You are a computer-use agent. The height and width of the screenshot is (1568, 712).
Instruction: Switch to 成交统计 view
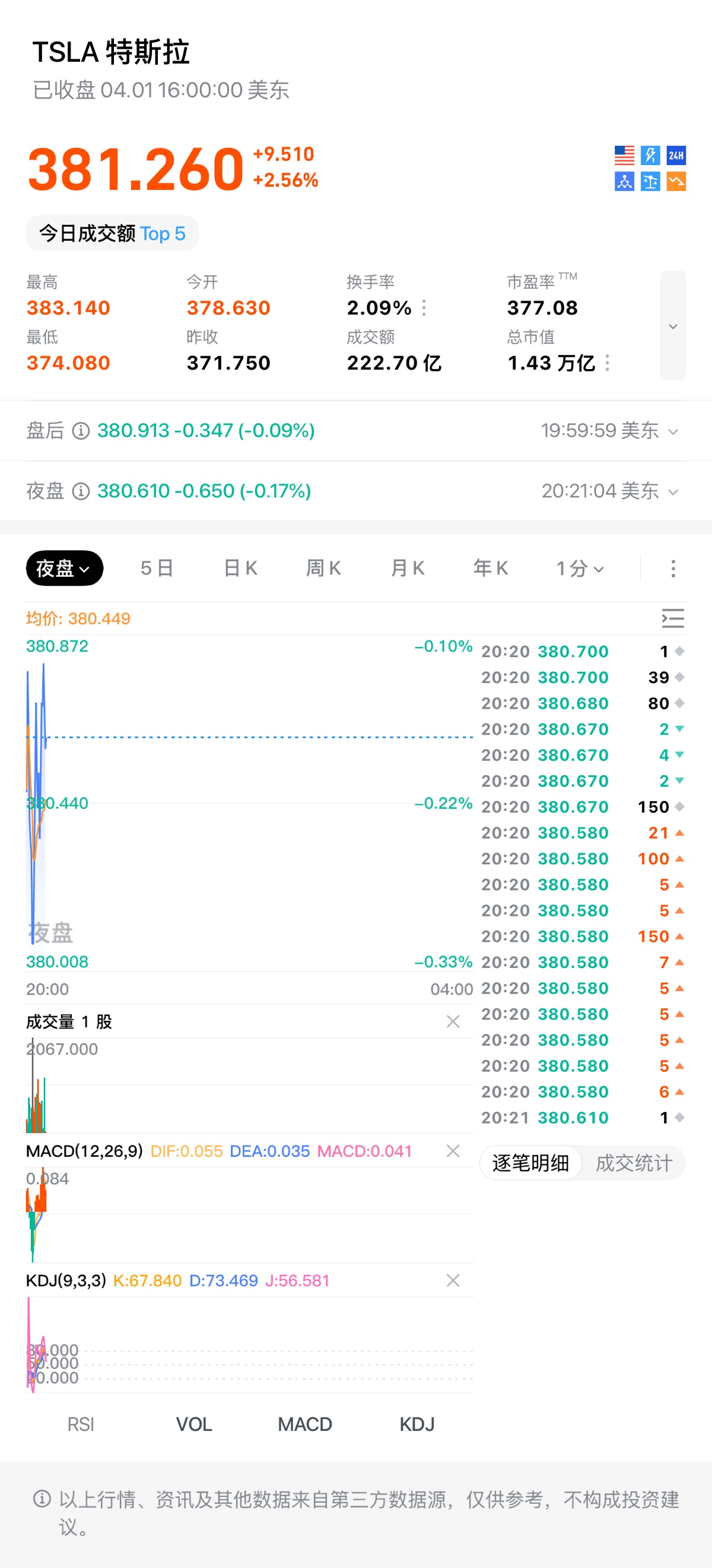[x=634, y=1163]
